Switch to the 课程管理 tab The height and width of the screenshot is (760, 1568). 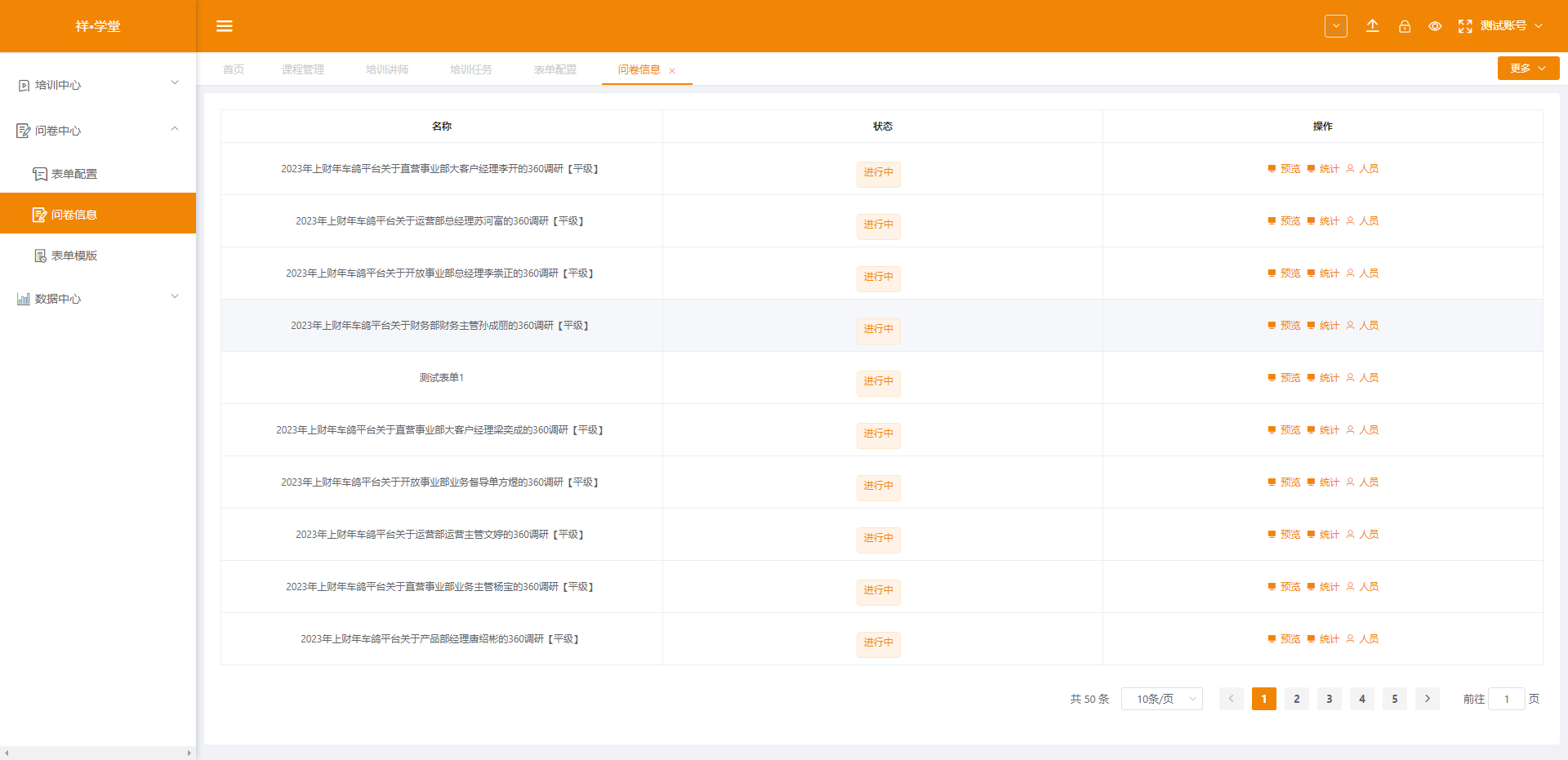[x=303, y=69]
